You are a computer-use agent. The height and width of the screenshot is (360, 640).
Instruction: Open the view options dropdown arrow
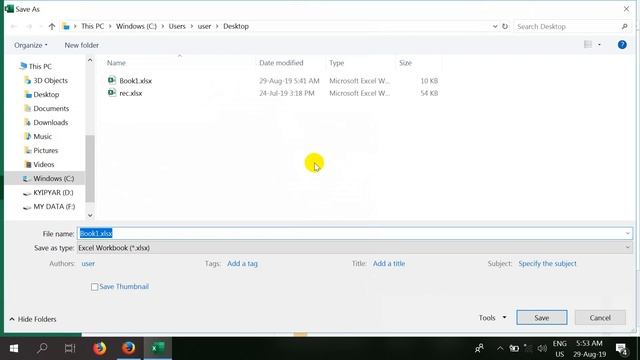click(599, 44)
